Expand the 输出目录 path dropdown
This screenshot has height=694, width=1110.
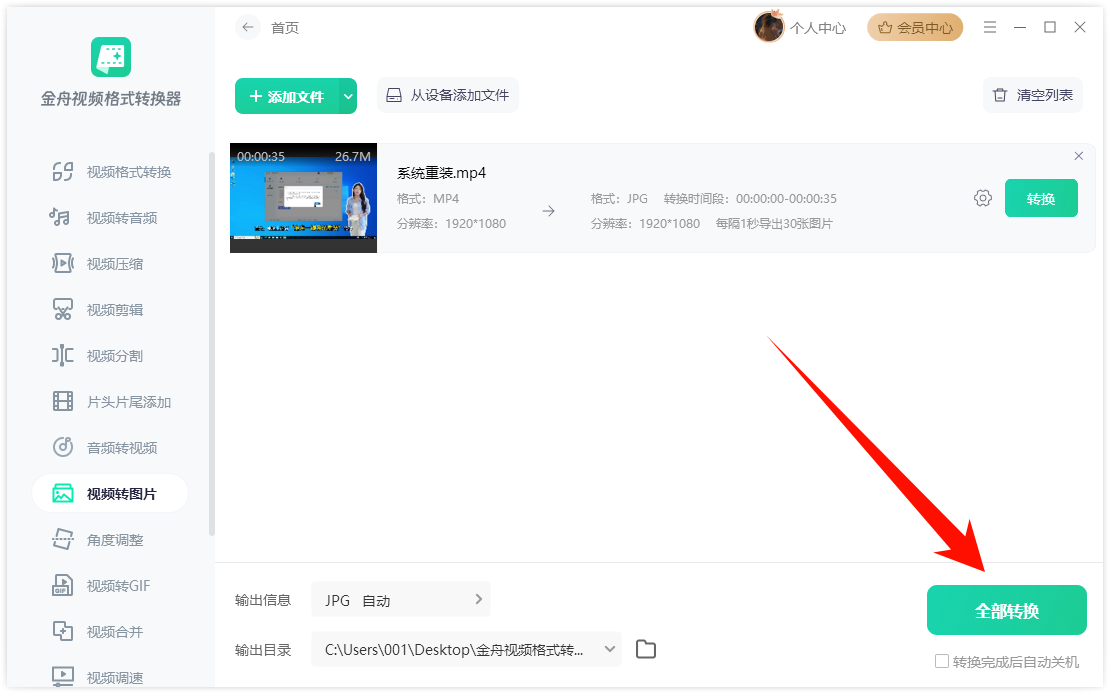[607, 649]
